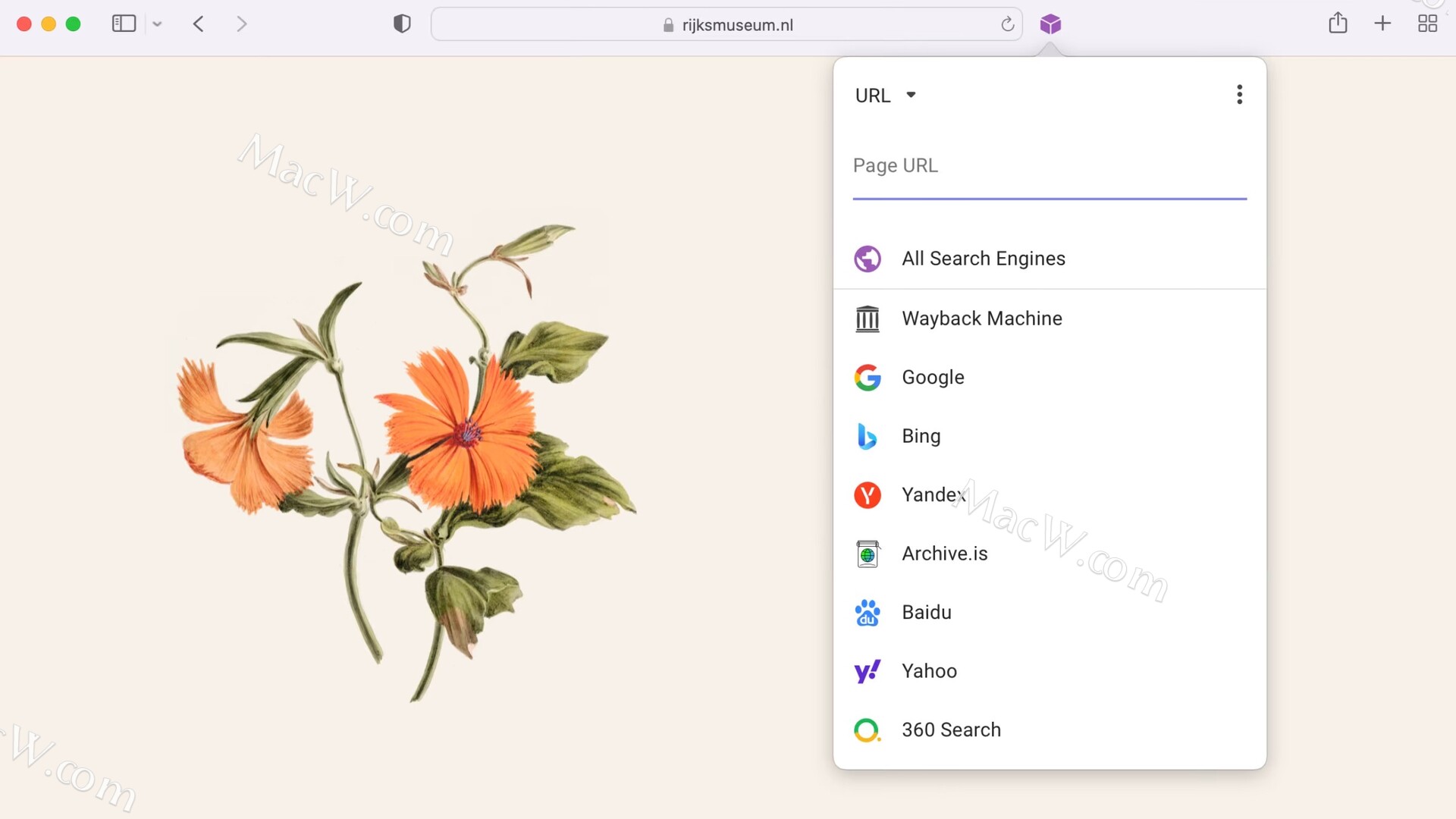1456x819 pixels.
Task: Select Archive.is entry
Action: pyautogui.click(x=1050, y=554)
